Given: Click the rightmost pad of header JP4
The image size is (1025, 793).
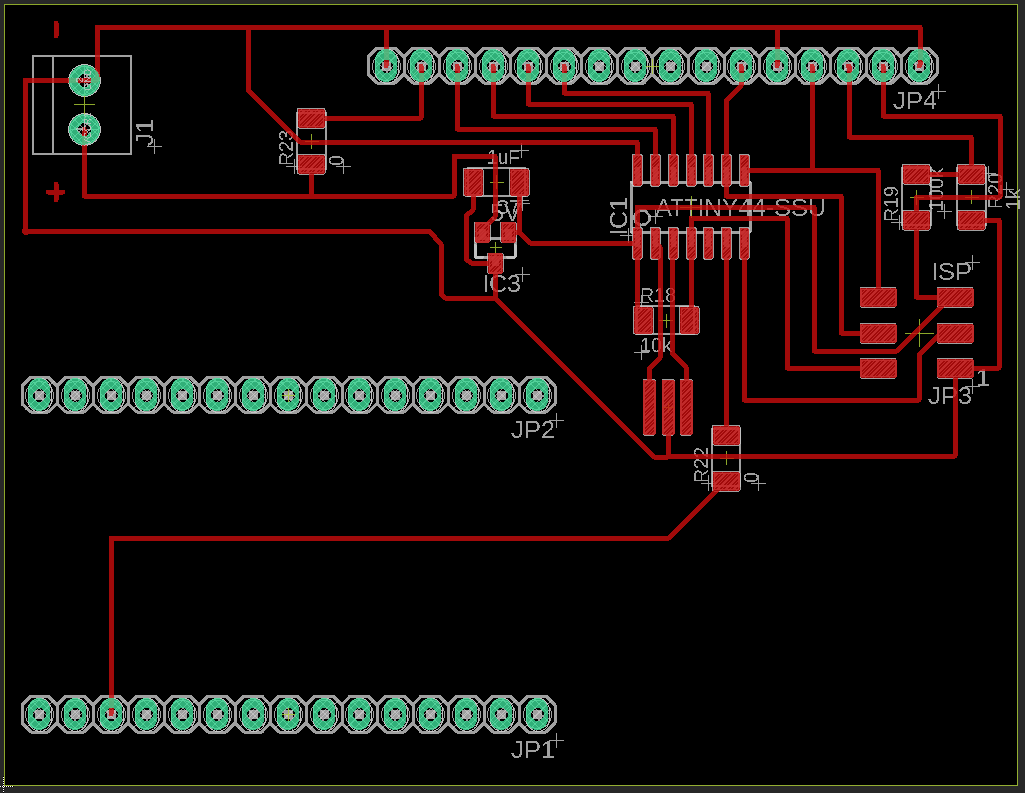Looking at the screenshot, I should tap(920, 65).
